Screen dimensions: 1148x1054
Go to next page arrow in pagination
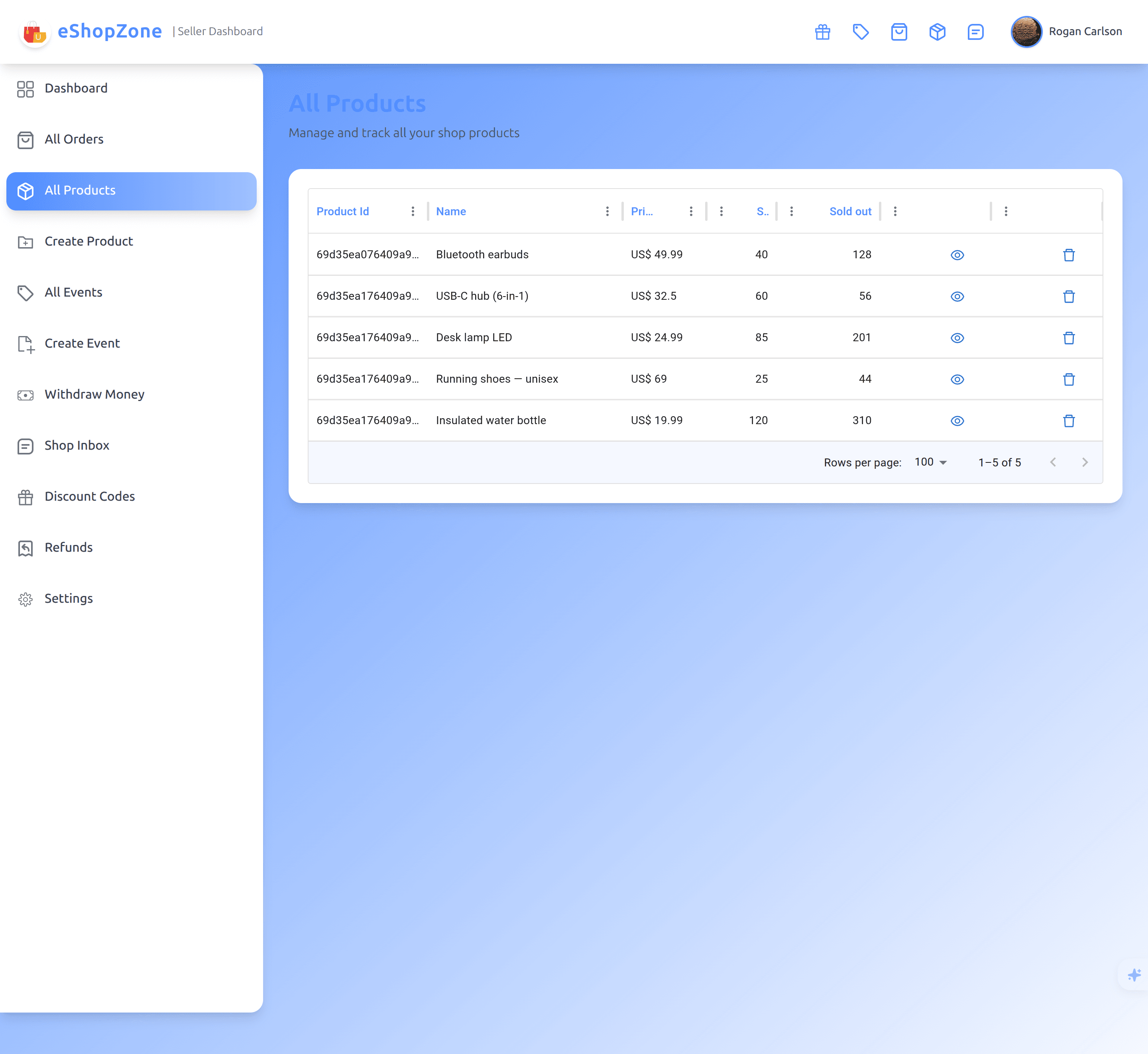pyautogui.click(x=1084, y=462)
